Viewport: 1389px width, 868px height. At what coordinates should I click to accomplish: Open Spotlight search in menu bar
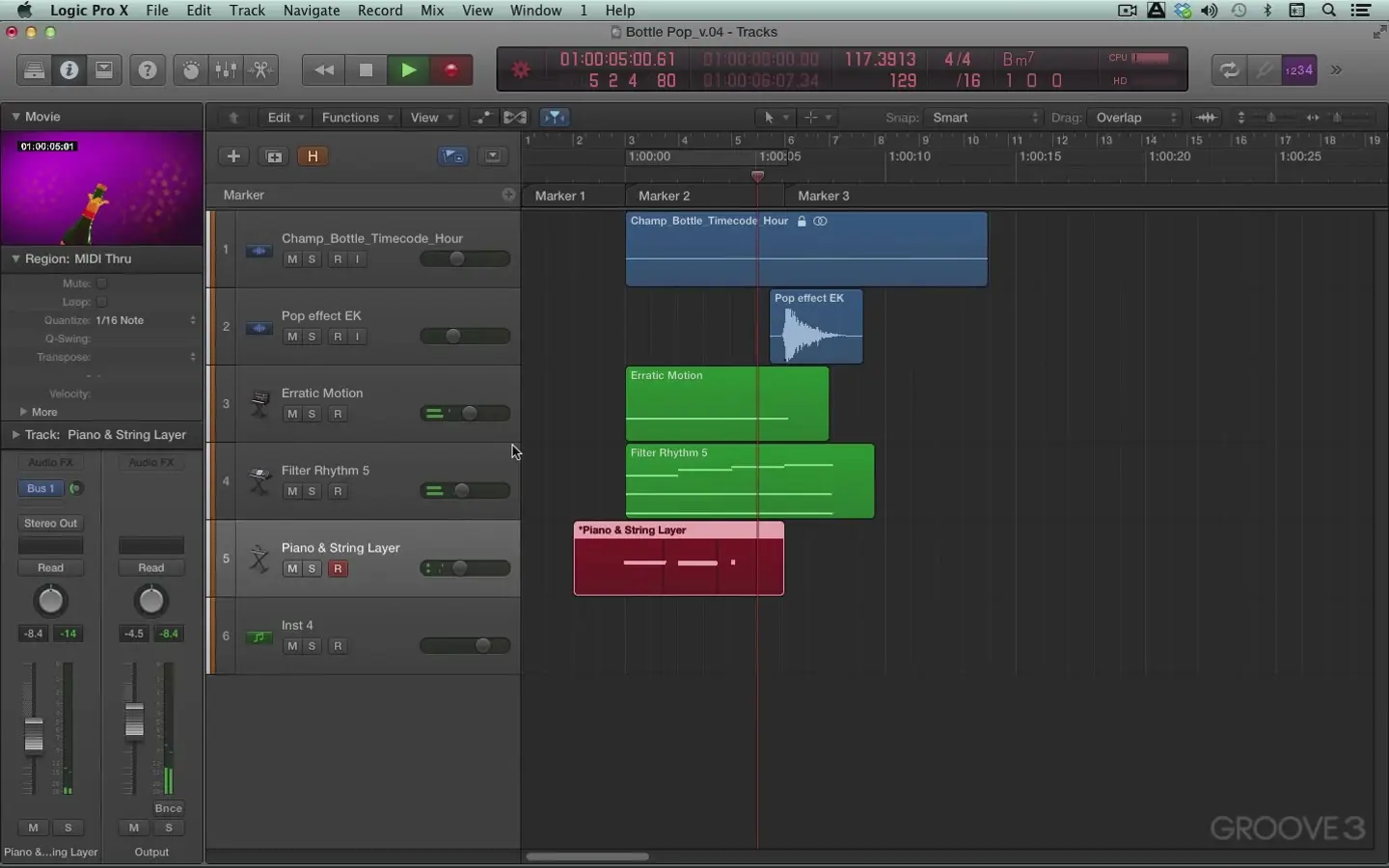point(1329,11)
